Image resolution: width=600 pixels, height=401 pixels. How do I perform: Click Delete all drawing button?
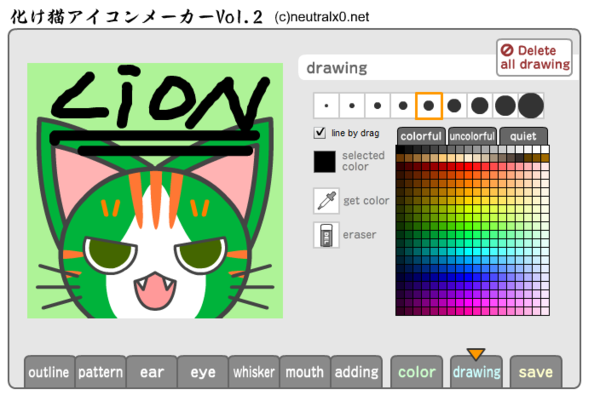click(535, 57)
